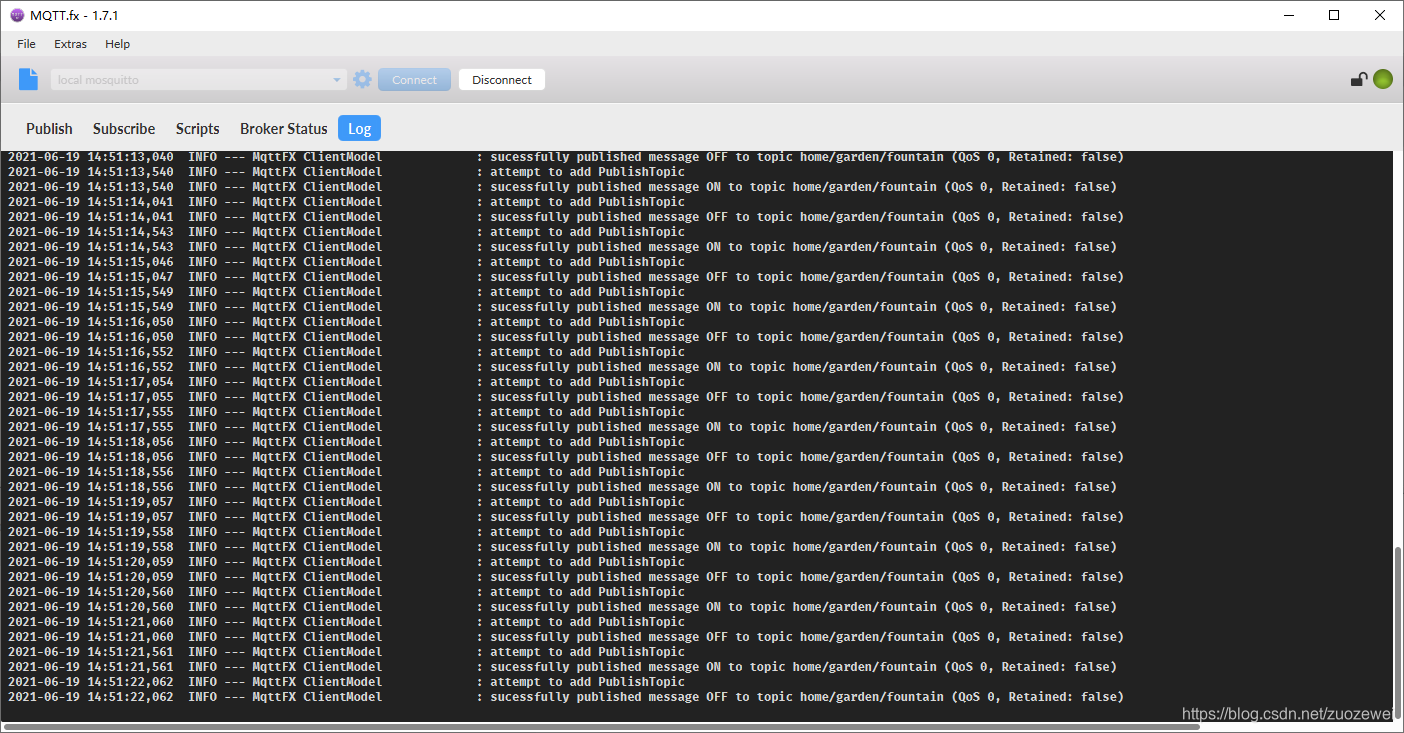Image resolution: width=1404 pixels, height=733 pixels.
Task: Click published message line at 14:51:17,055
Action: 565,397
